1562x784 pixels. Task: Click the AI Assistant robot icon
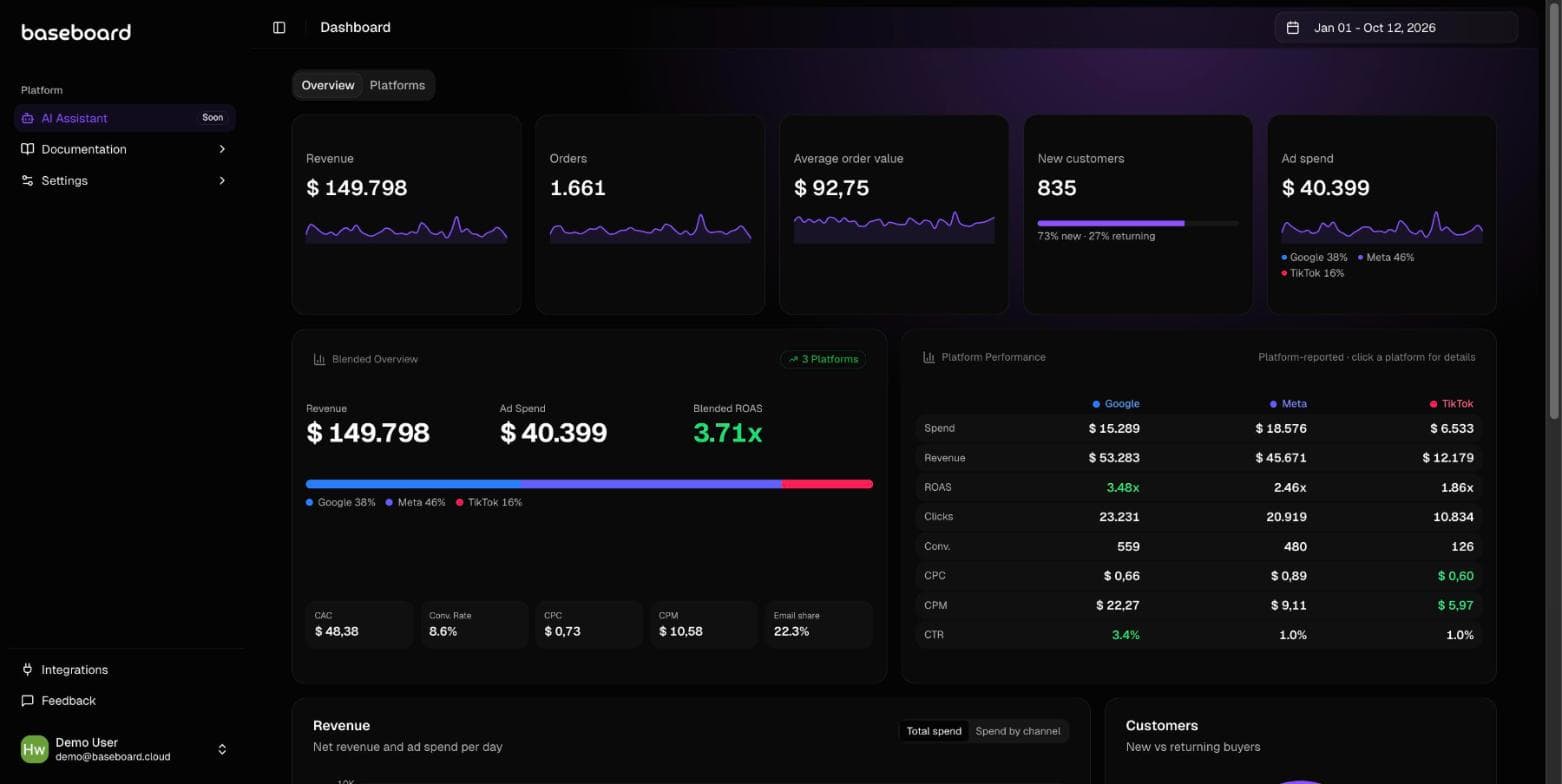28,118
